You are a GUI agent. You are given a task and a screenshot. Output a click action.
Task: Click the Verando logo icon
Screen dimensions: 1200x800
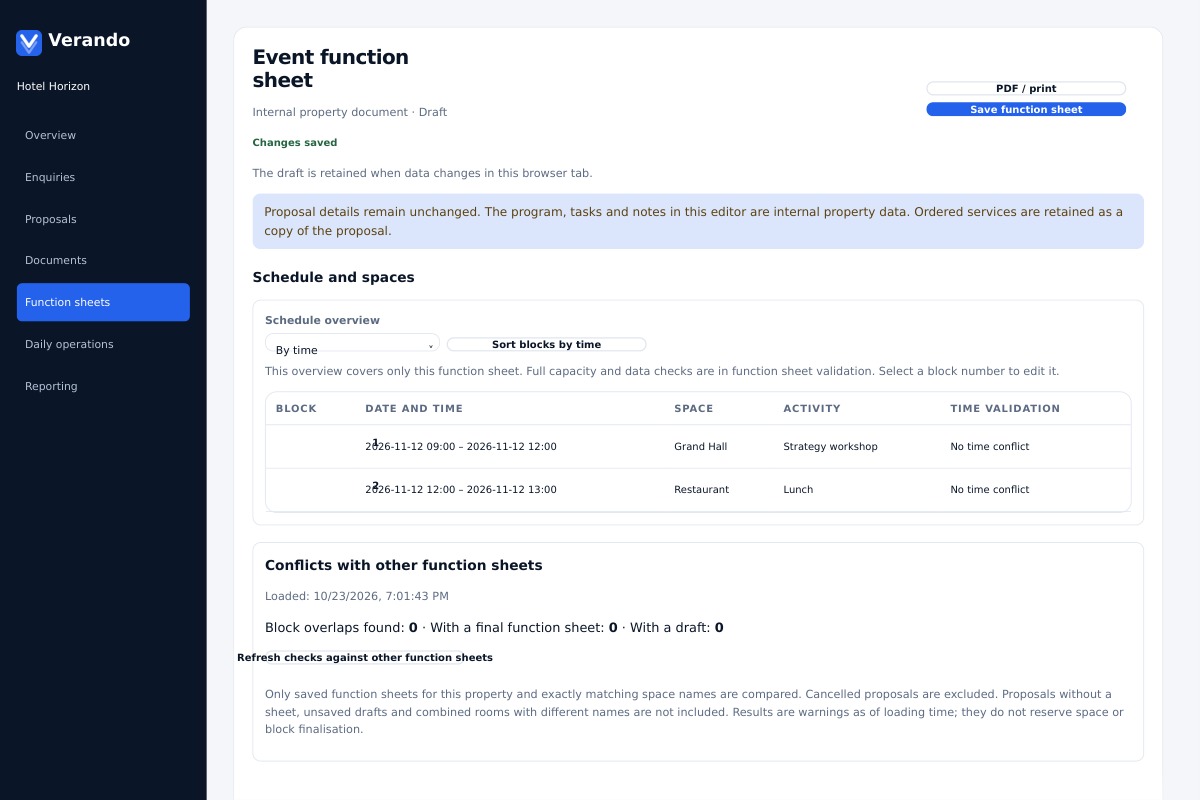click(29, 42)
